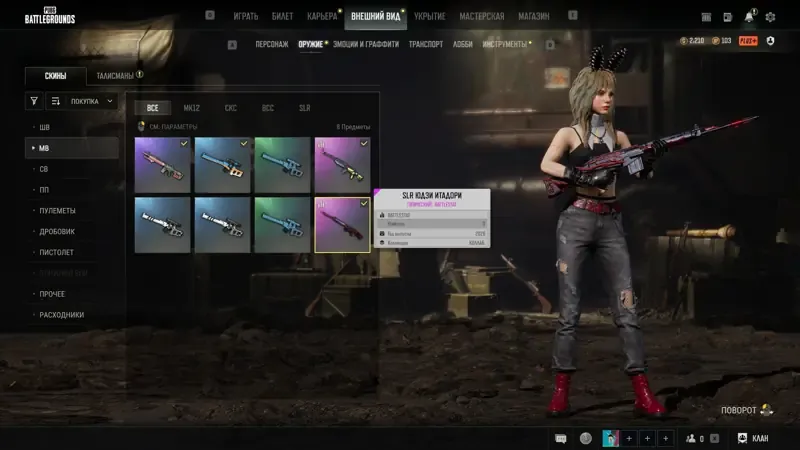The image size is (800, 450).
Task: Add a teammate in the first plus slot
Action: 629,438
